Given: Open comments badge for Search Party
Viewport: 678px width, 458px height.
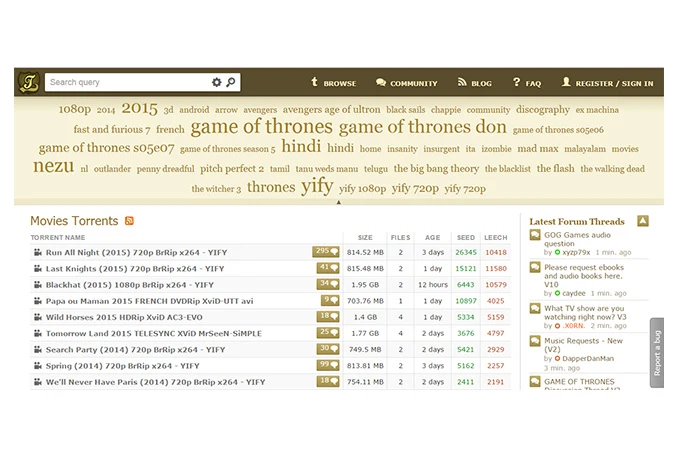Looking at the screenshot, I should pyautogui.click(x=328, y=349).
